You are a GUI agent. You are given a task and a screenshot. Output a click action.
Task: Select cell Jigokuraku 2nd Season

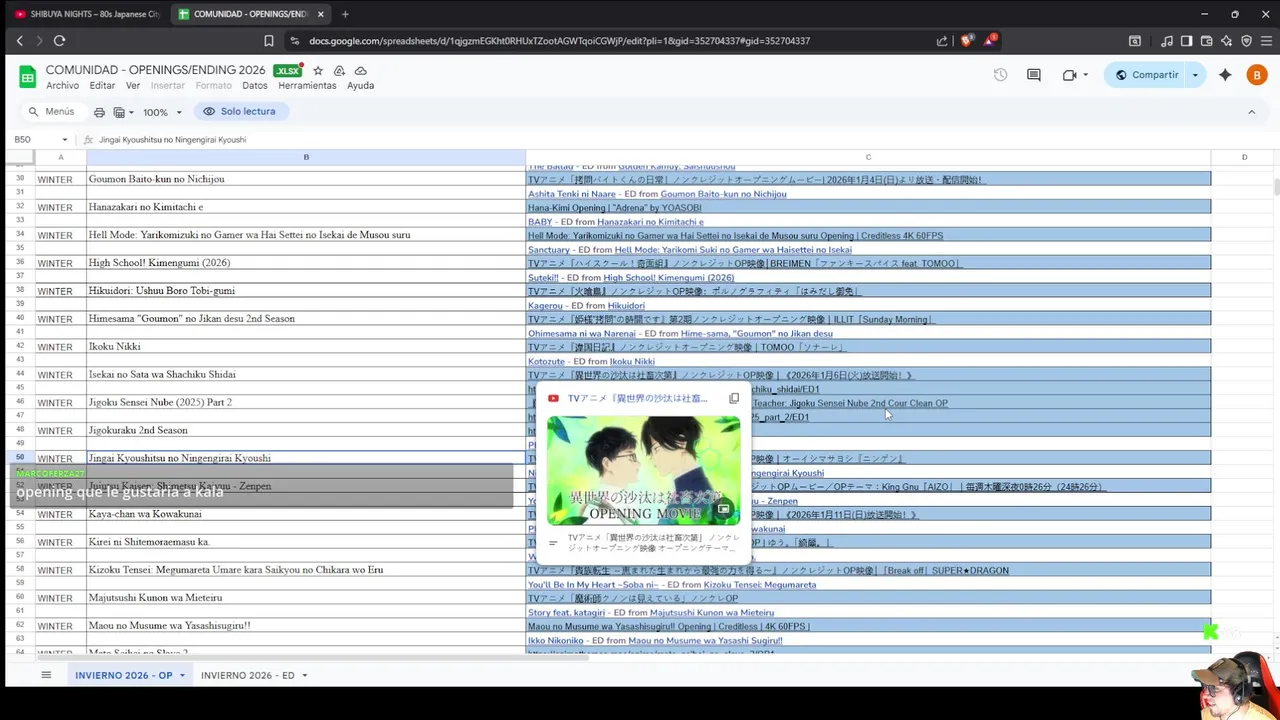click(306, 430)
